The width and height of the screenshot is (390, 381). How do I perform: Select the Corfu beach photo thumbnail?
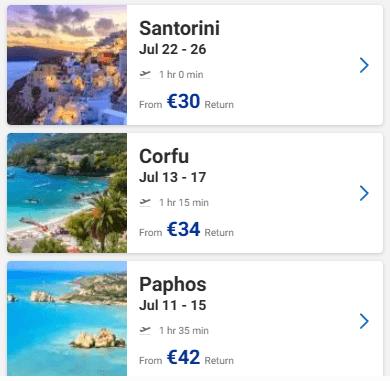pos(67,193)
